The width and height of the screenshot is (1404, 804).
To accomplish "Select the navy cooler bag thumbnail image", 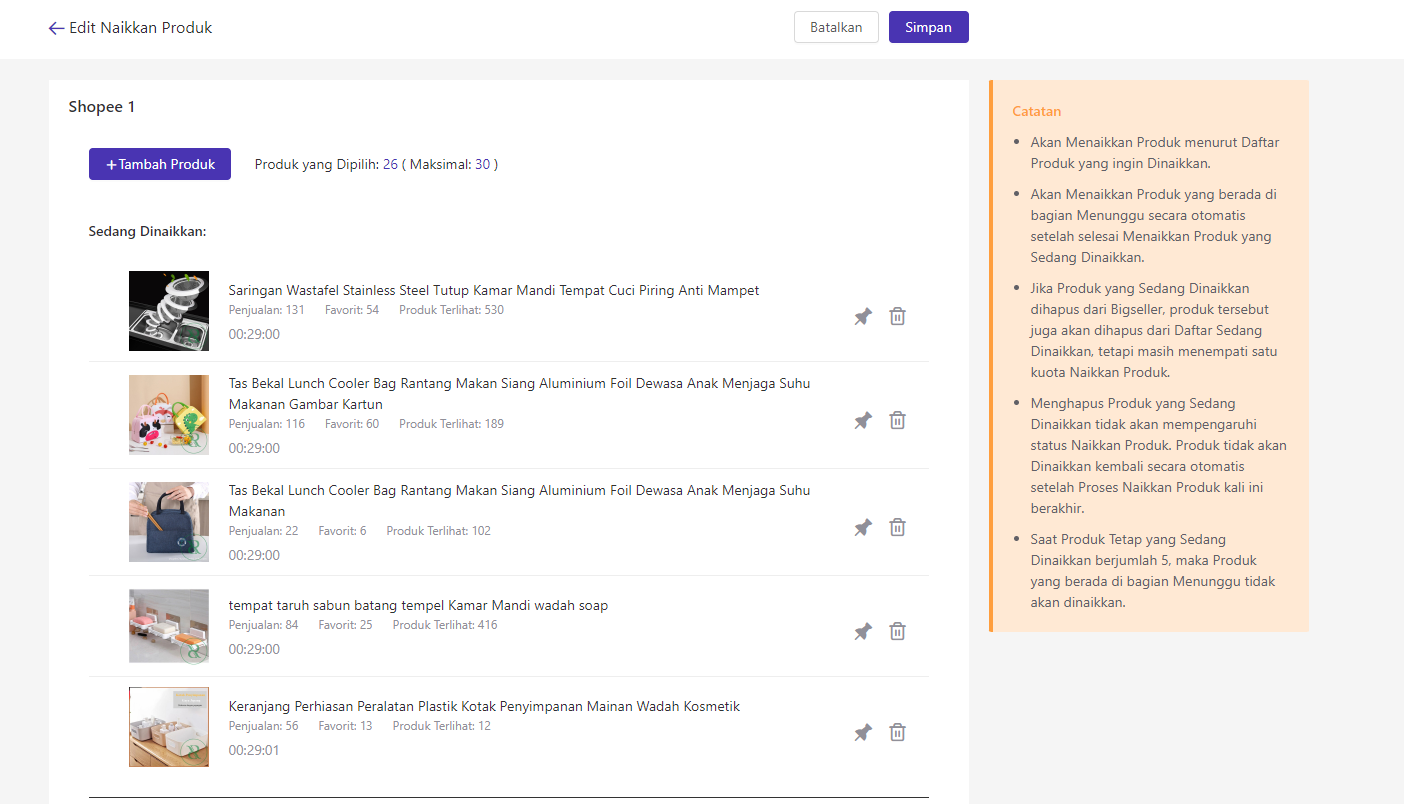I will pyautogui.click(x=169, y=522).
